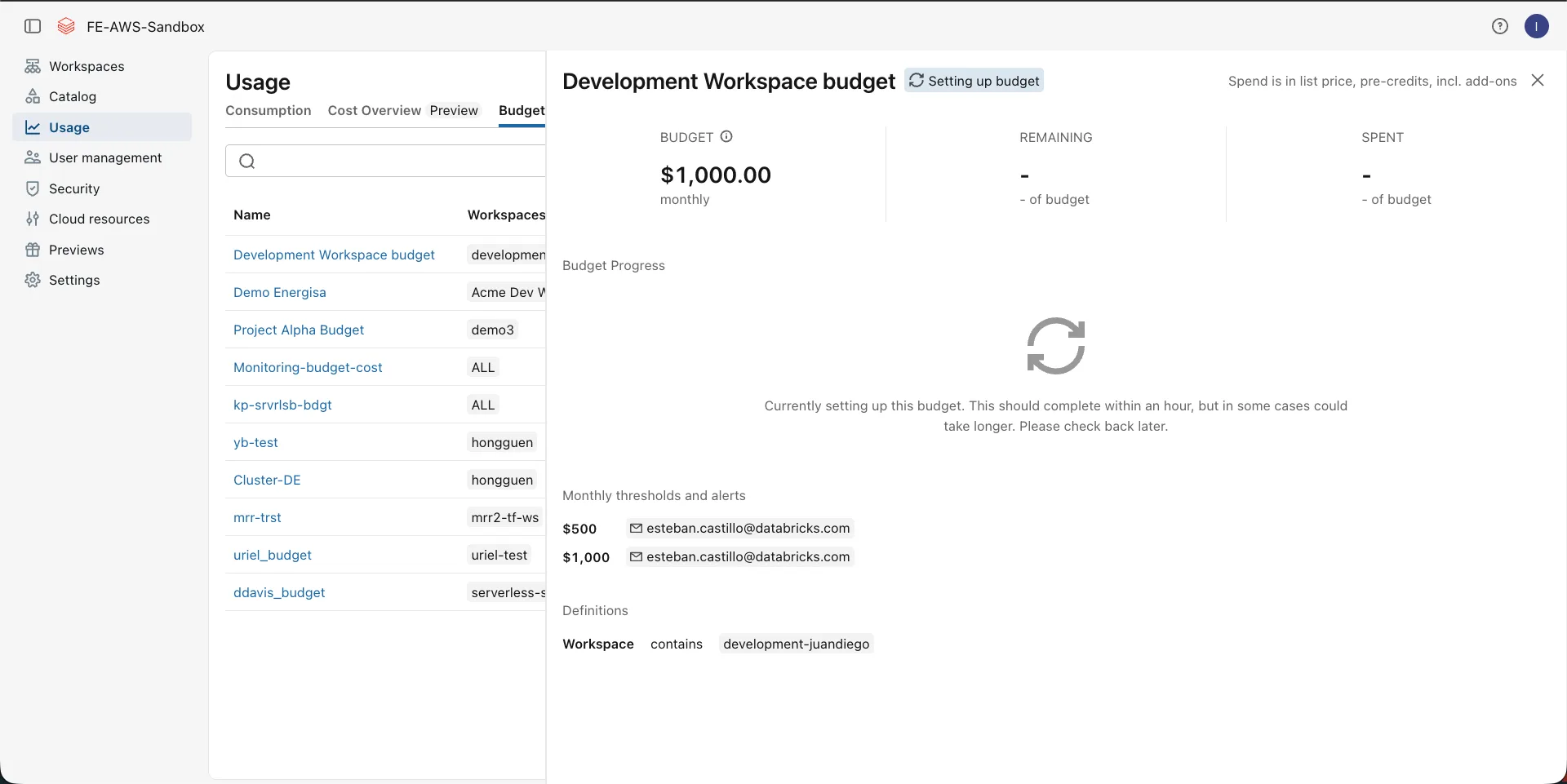1567x784 pixels.
Task: Open the mrr-trst budget
Action: pos(257,517)
